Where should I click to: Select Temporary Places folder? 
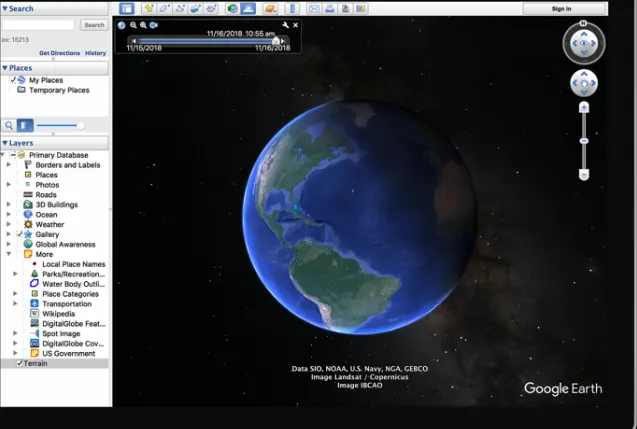(x=59, y=90)
